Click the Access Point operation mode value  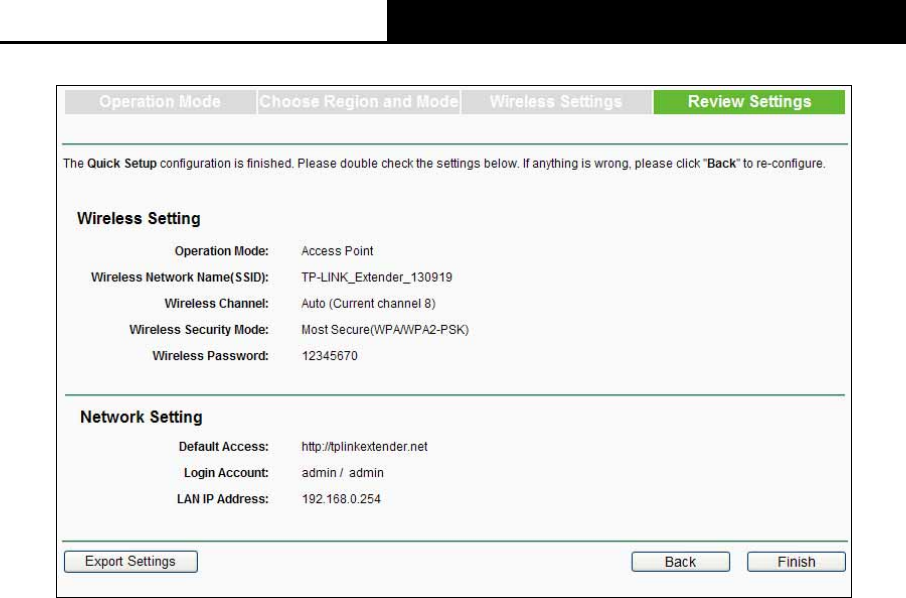coord(337,251)
